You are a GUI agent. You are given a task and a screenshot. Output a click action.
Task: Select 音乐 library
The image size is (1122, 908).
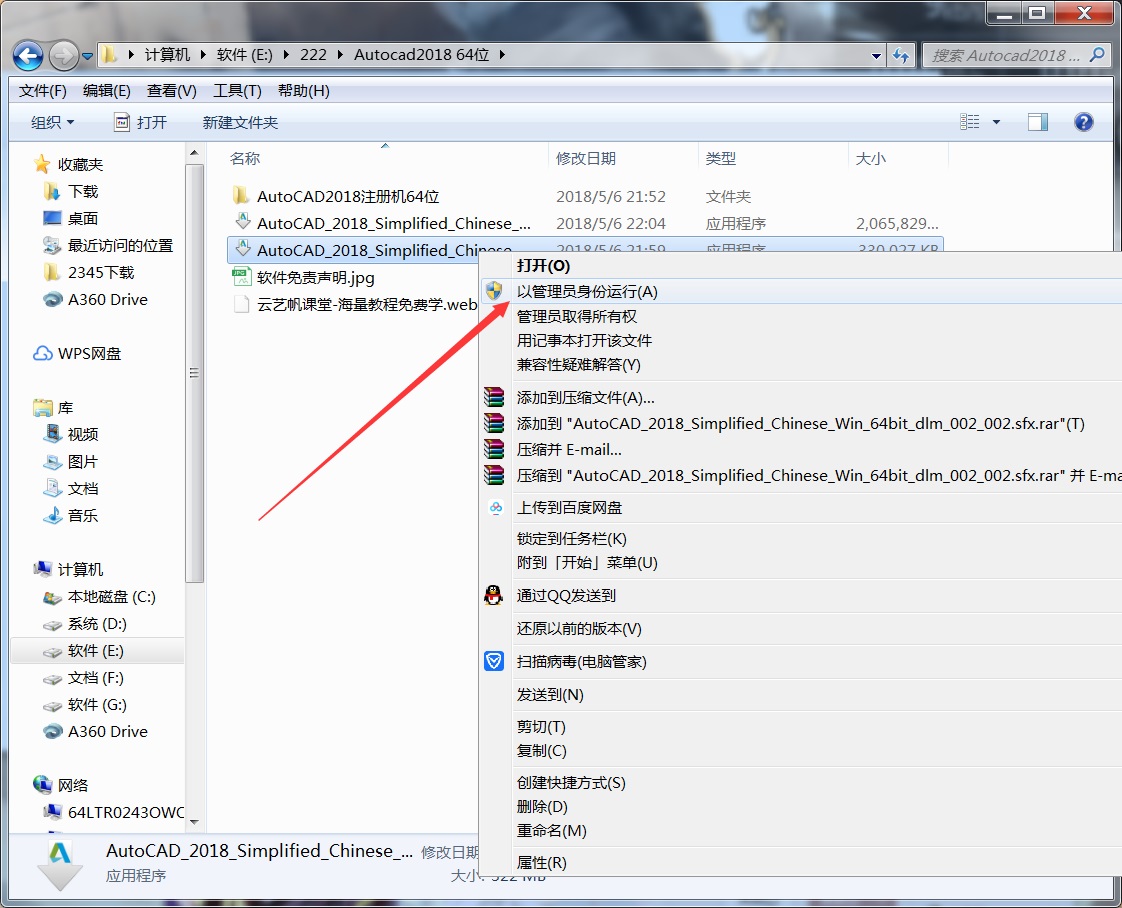pos(72,515)
